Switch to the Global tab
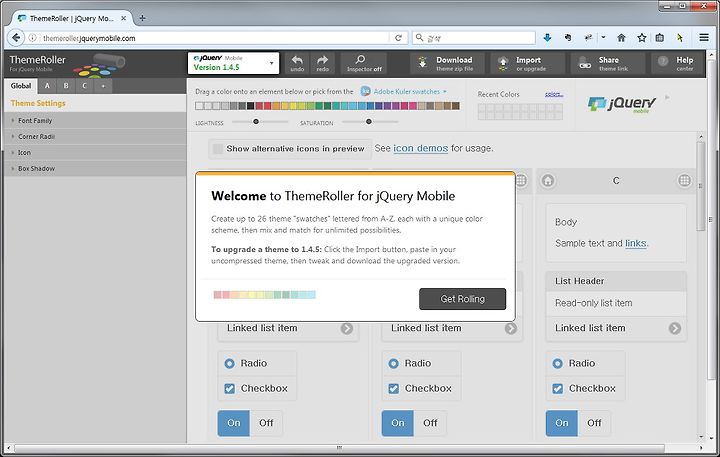 click(21, 86)
